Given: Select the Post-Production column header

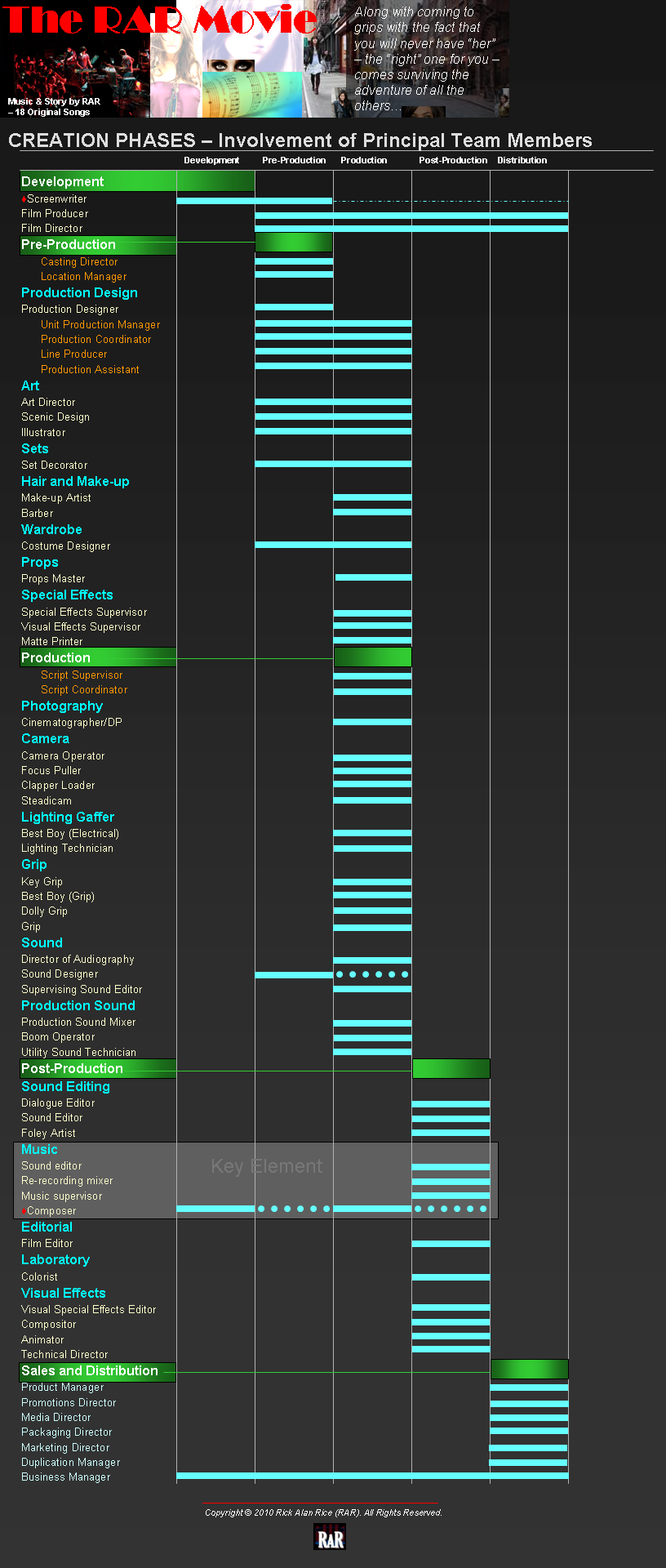Looking at the screenshot, I should (452, 160).
